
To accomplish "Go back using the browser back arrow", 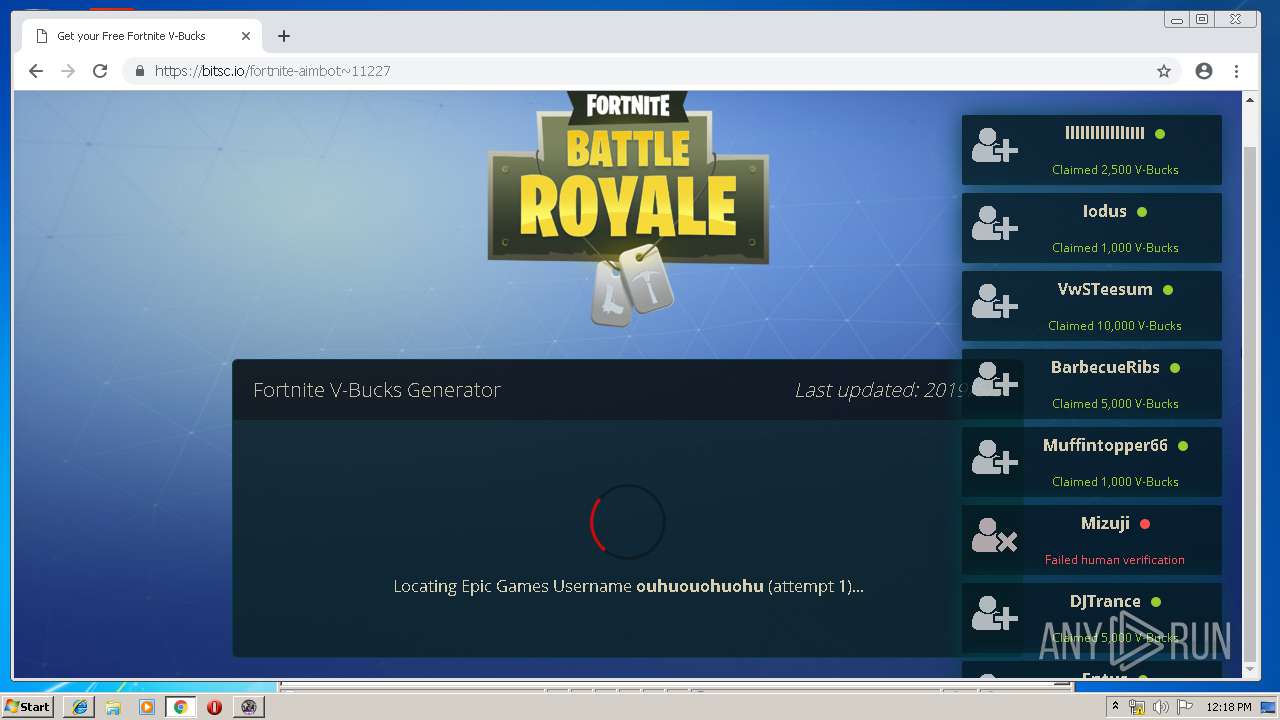I will [x=36, y=71].
